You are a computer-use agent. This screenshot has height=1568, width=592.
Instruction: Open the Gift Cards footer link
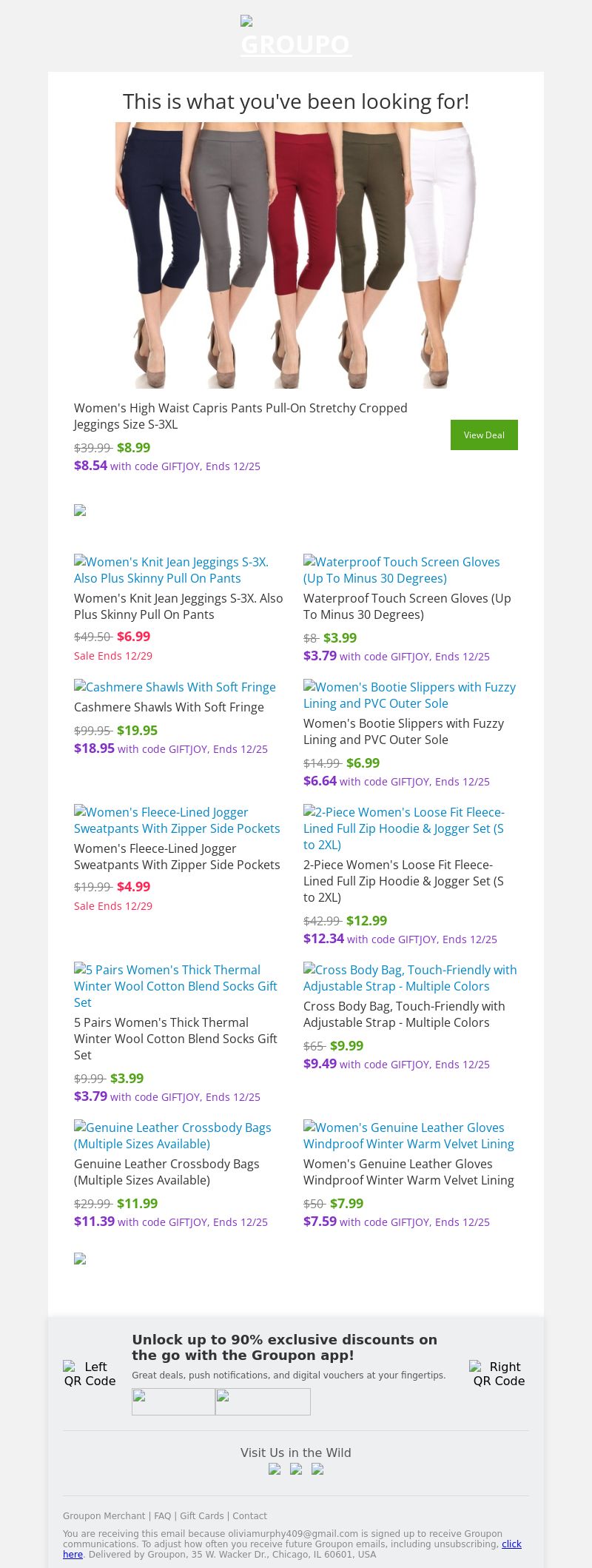(201, 1516)
